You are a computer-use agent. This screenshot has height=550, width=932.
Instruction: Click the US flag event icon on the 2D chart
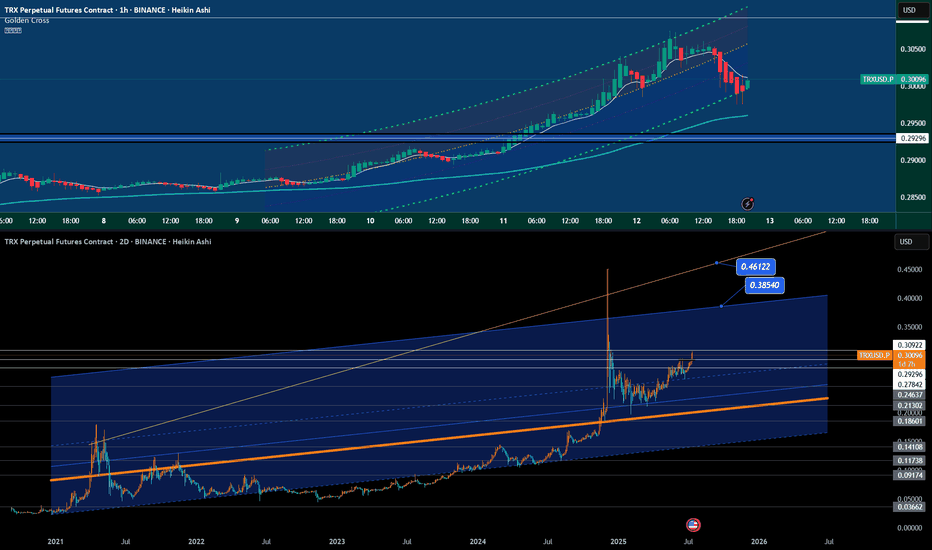coord(693,525)
